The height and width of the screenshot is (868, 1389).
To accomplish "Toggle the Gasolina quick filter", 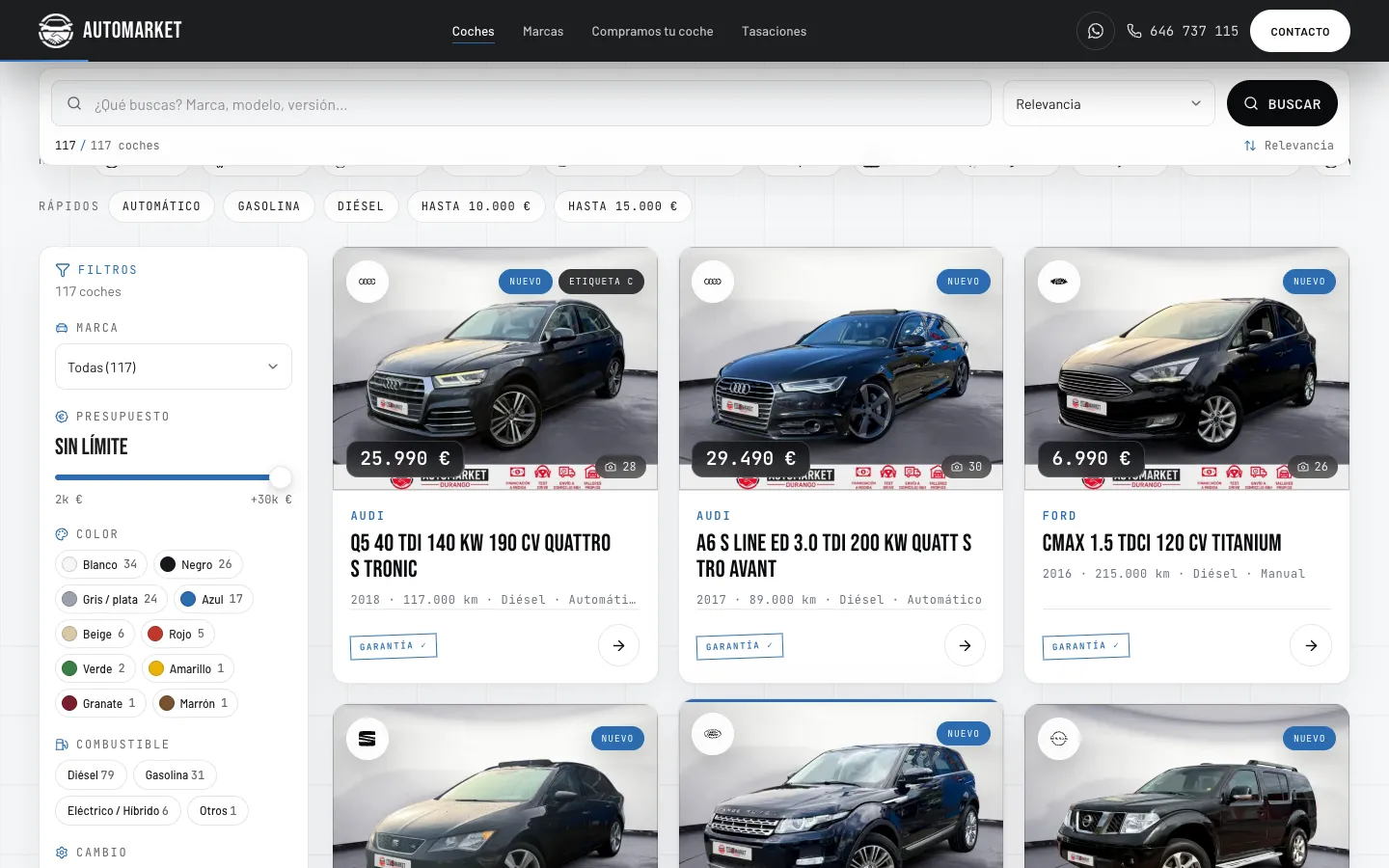I will 269,206.
